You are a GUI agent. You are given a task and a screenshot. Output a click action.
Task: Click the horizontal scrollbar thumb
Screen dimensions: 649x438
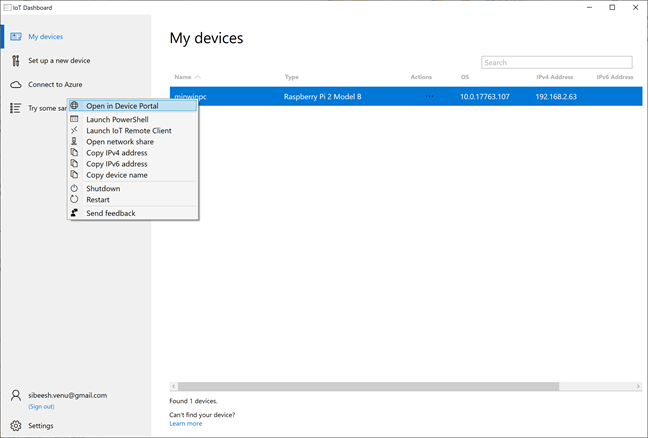click(368, 386)
